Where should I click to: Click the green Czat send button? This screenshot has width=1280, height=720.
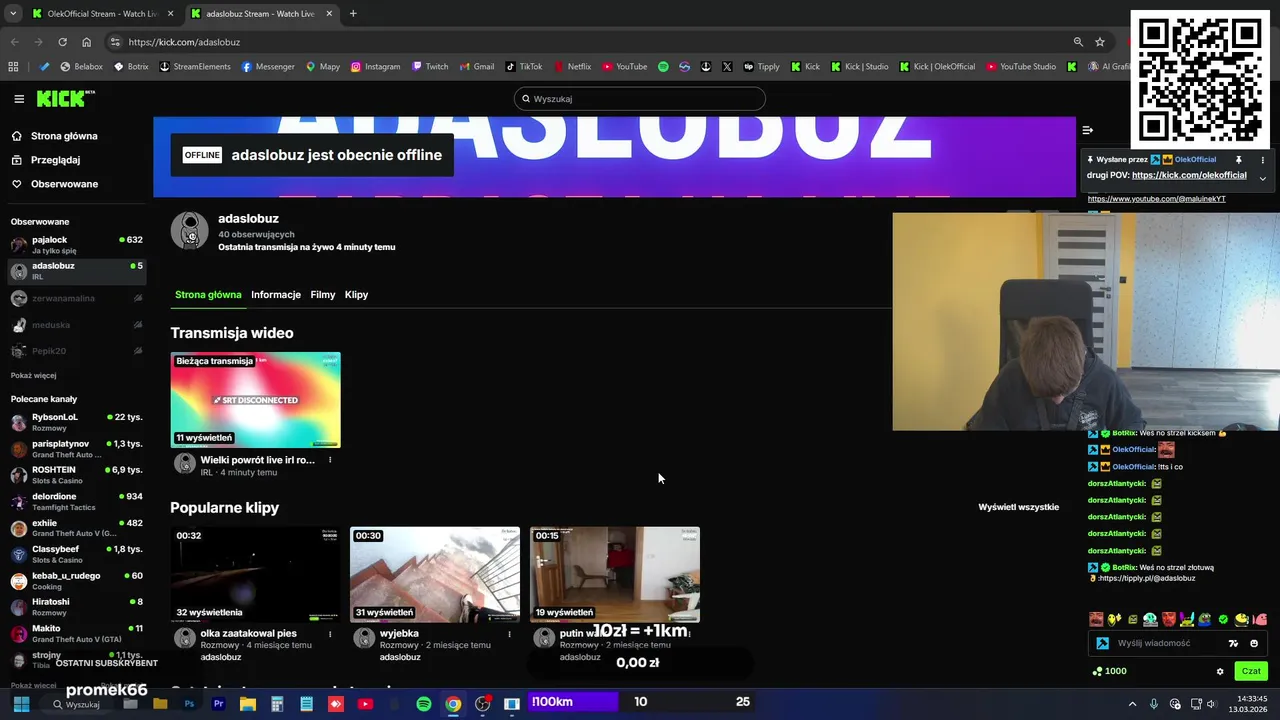point(1251,671)
